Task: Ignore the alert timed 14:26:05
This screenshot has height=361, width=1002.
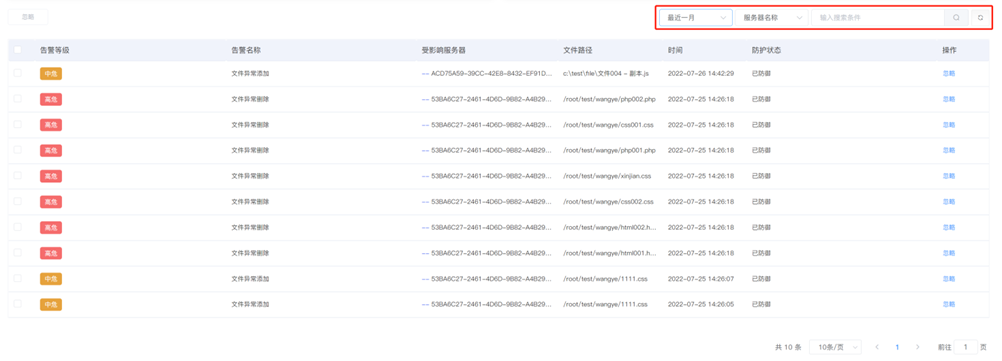Action: [x=949, y=304]
